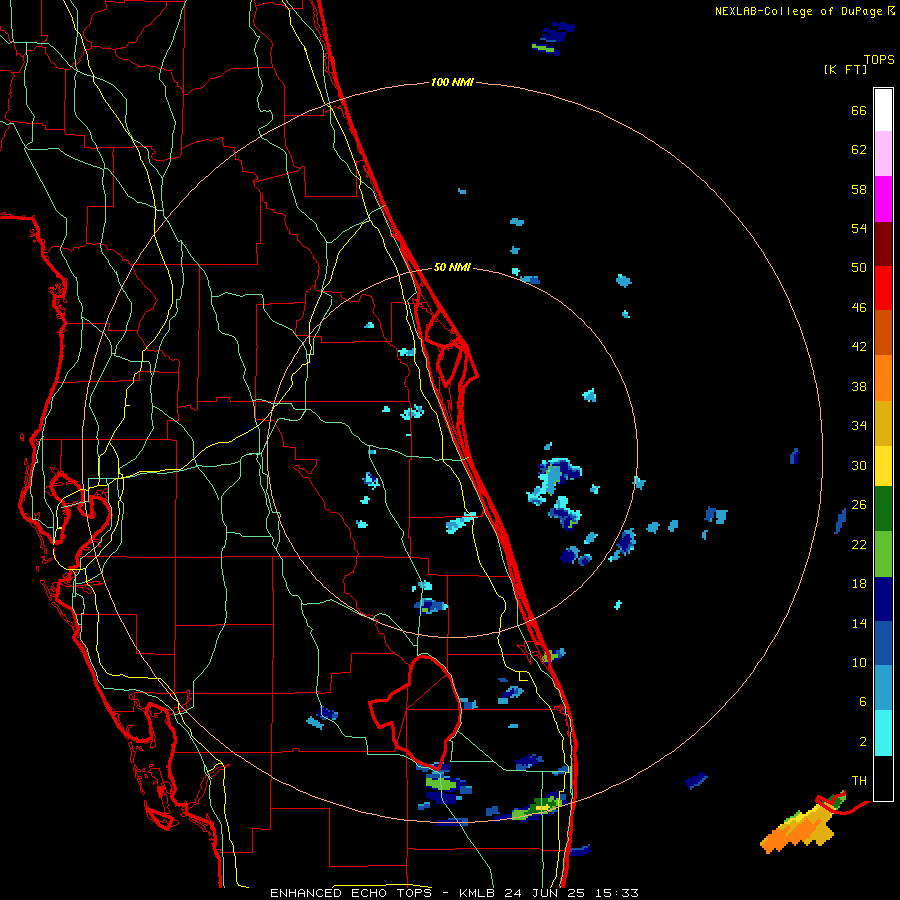Click the '46' legend value

click(x=859, y=308)
